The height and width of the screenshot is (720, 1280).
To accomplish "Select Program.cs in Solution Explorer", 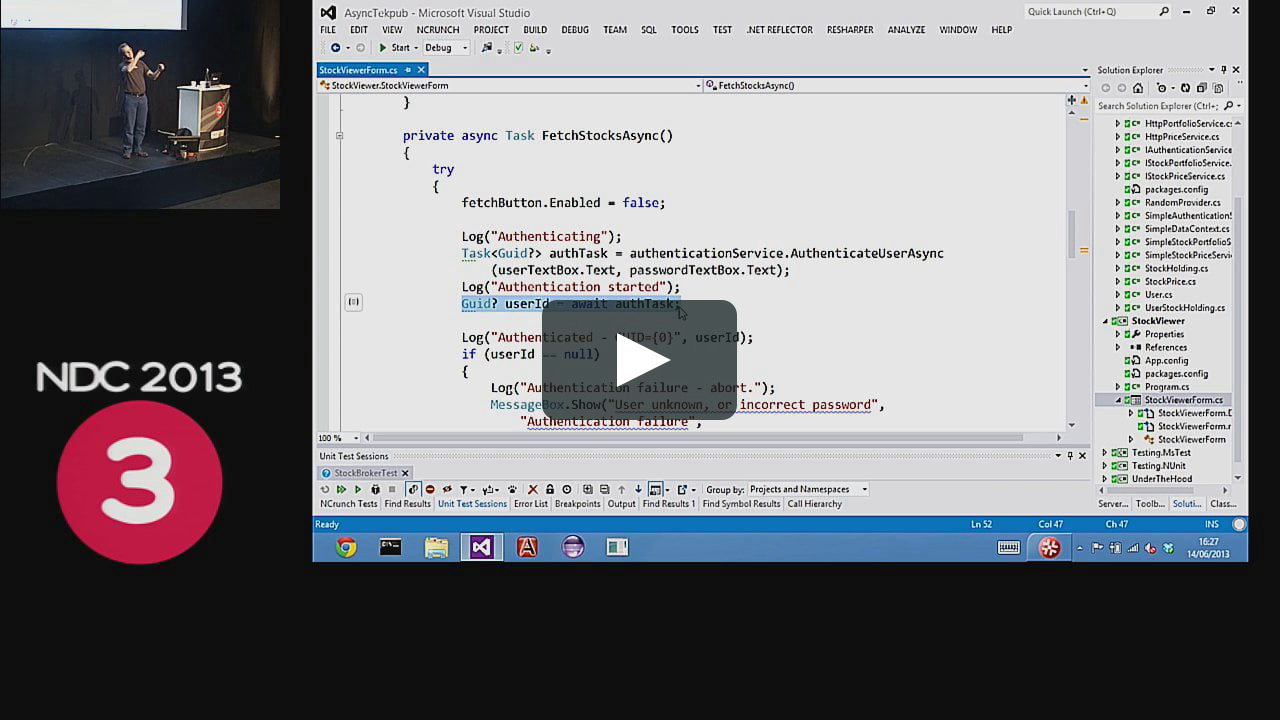I will click(x=1167, y=387).
